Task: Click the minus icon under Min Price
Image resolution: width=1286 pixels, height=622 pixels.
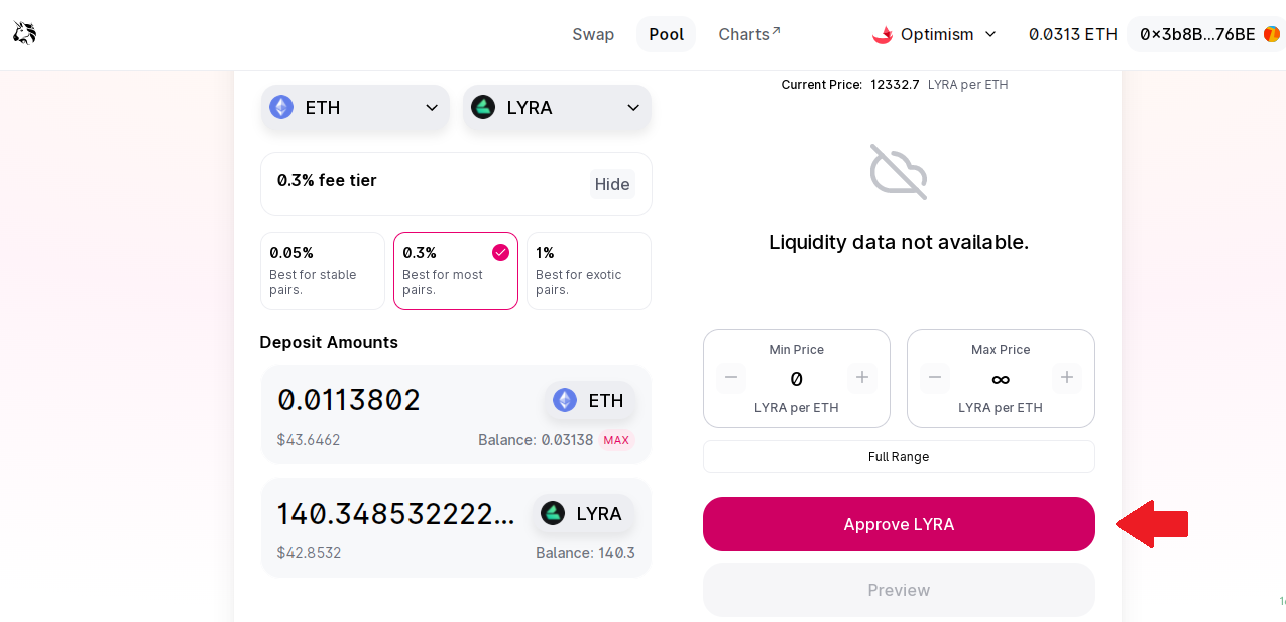Action: pyautogui.click(x=731, y=378)
